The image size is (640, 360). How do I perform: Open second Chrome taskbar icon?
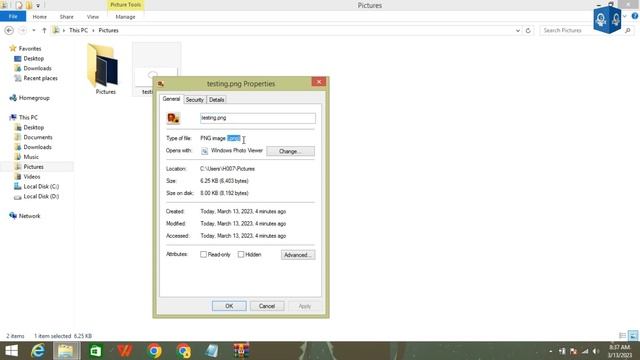point(184,351)
